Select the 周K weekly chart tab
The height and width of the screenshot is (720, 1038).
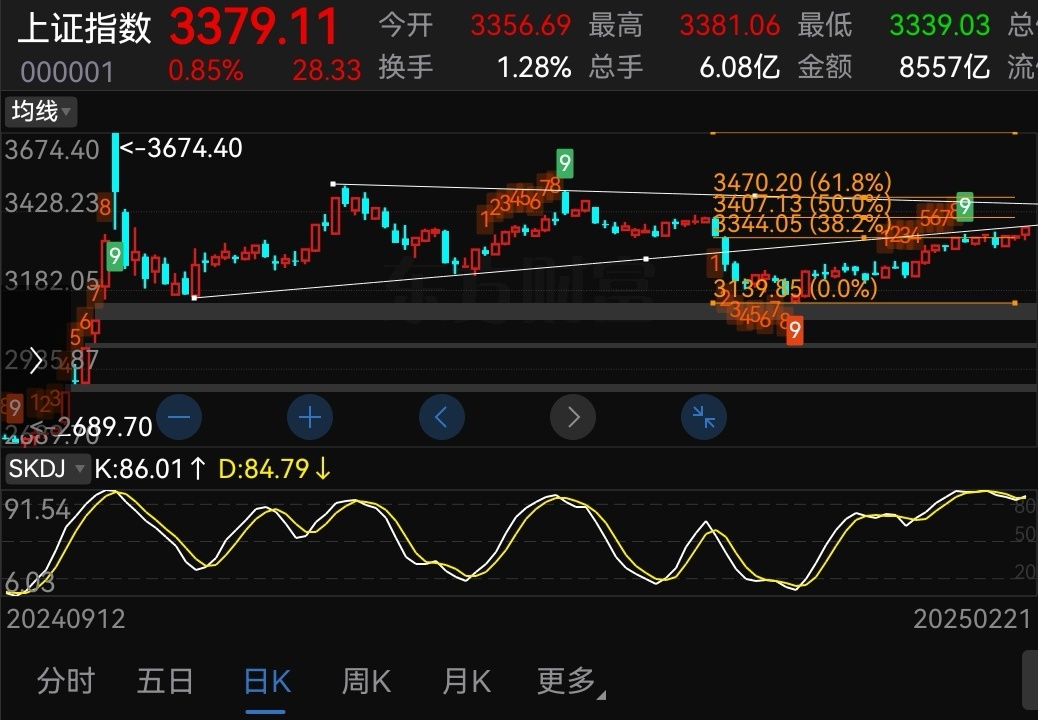[366, 682]
